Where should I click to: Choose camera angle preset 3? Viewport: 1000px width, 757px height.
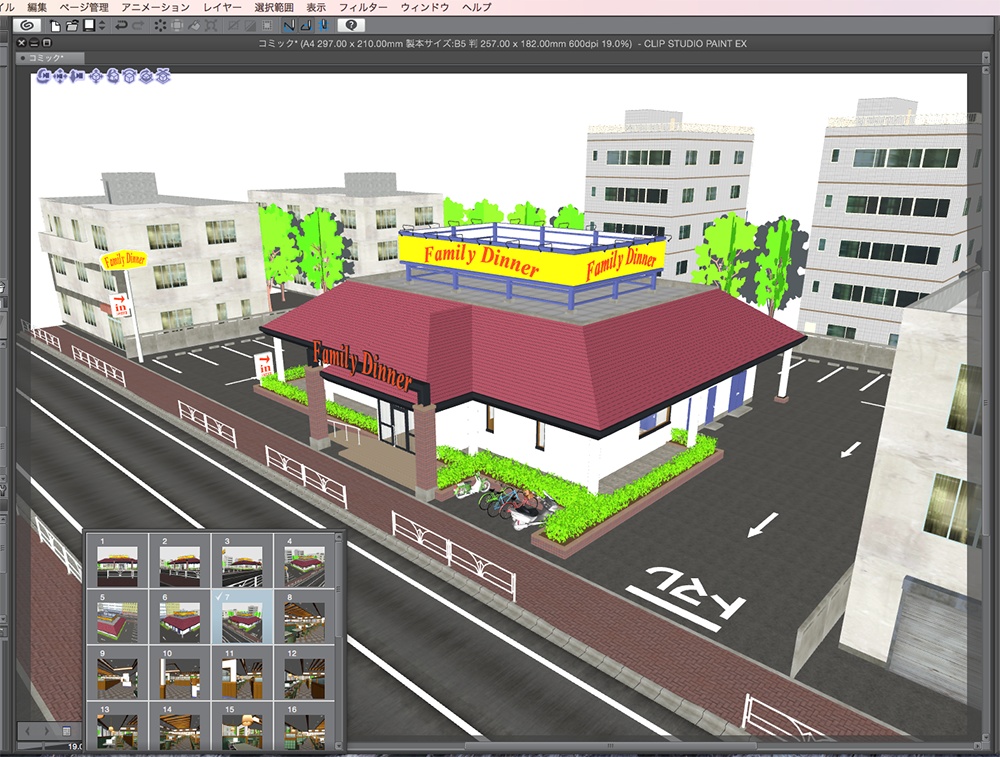pyautogui.click(x=242, y=562)
